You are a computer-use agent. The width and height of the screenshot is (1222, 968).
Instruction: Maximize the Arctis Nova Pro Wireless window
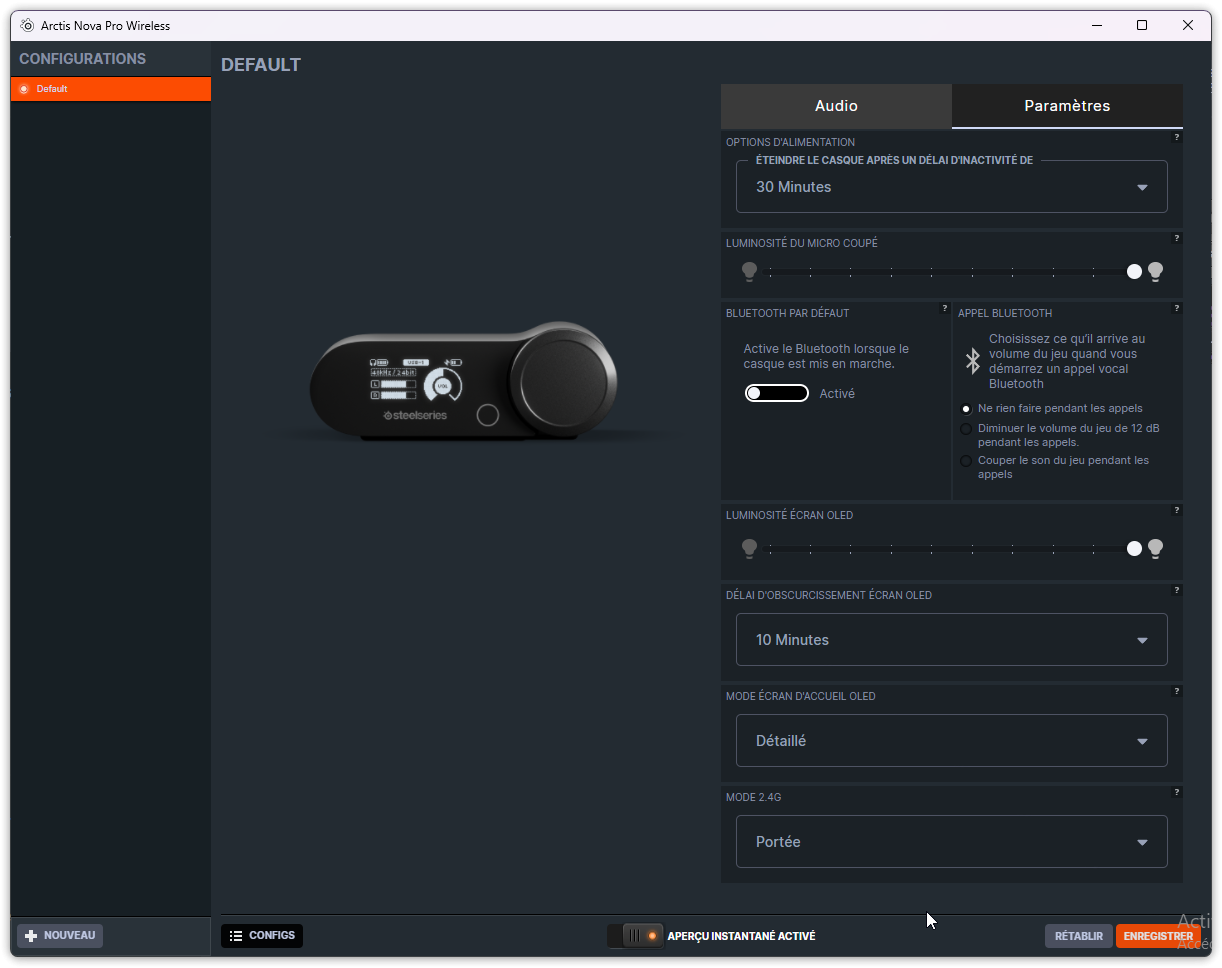[x=1142, y=26]
